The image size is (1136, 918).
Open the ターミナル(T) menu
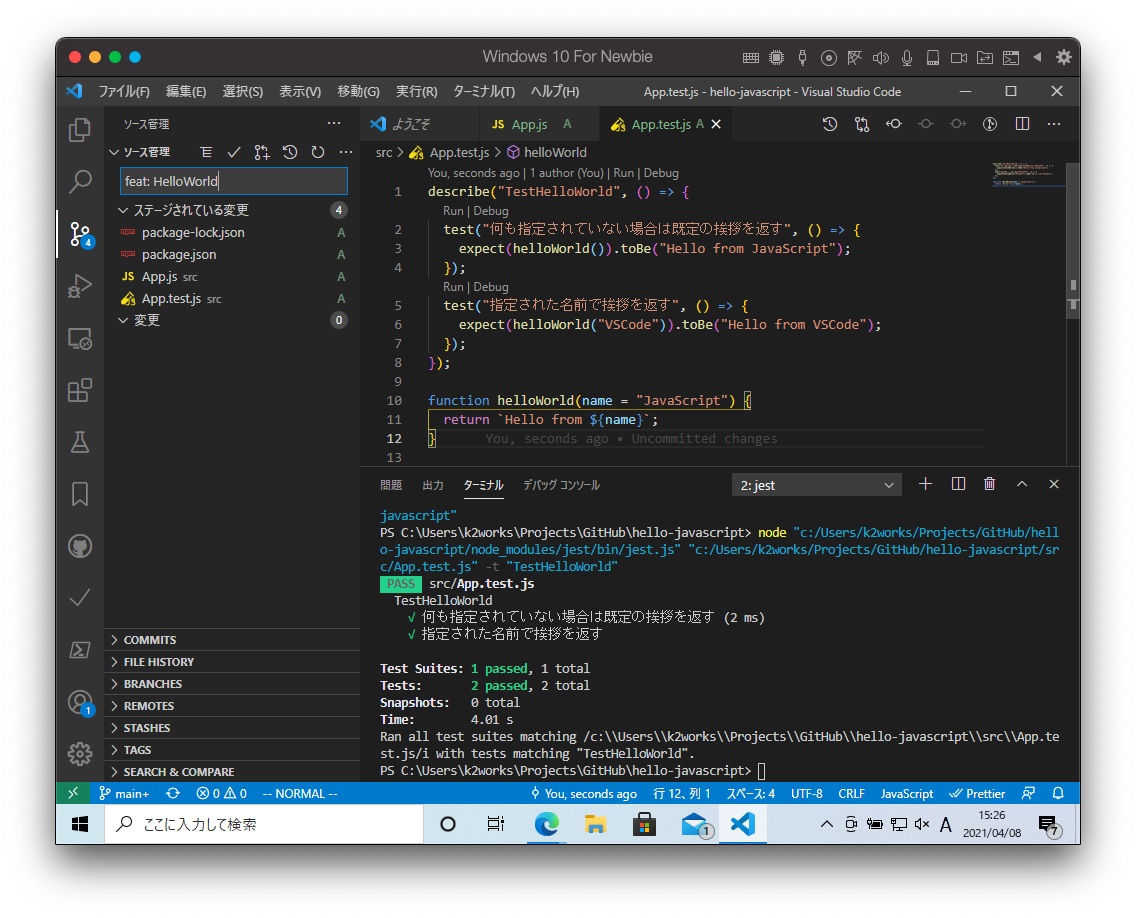pyautogui.click(x=483, y=91)
